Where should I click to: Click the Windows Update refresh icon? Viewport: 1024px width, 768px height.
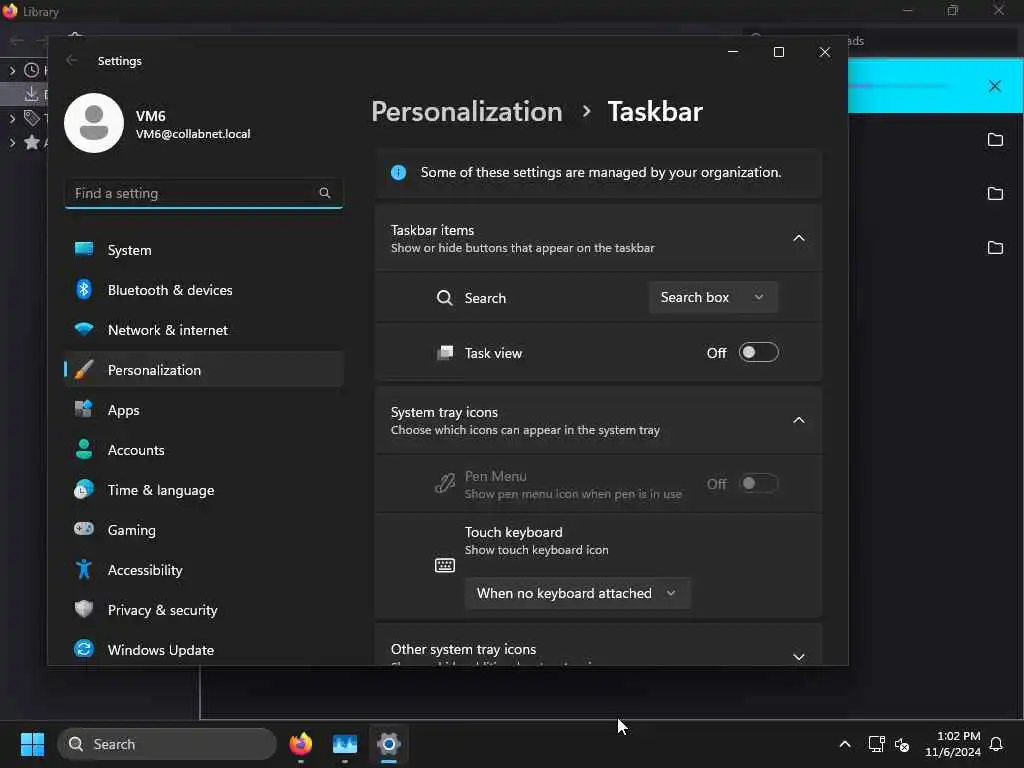tap(84, 649)
